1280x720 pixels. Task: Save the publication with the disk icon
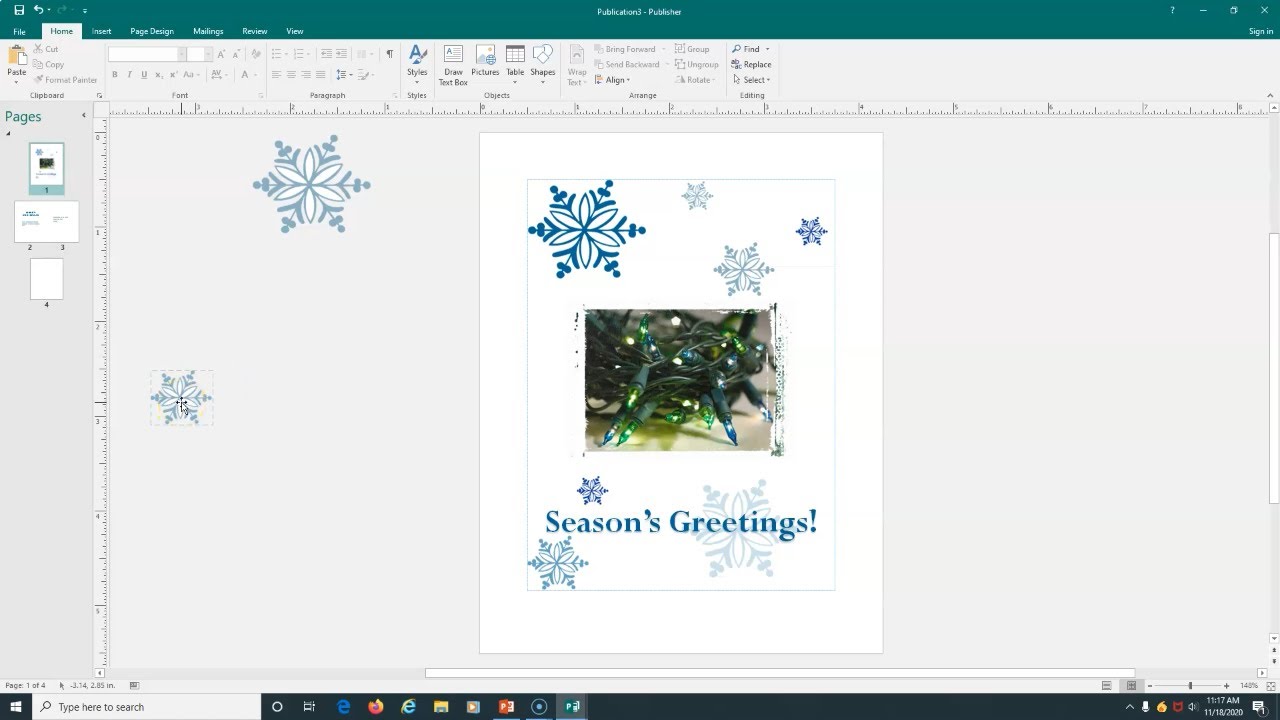[x=18, y=10]
